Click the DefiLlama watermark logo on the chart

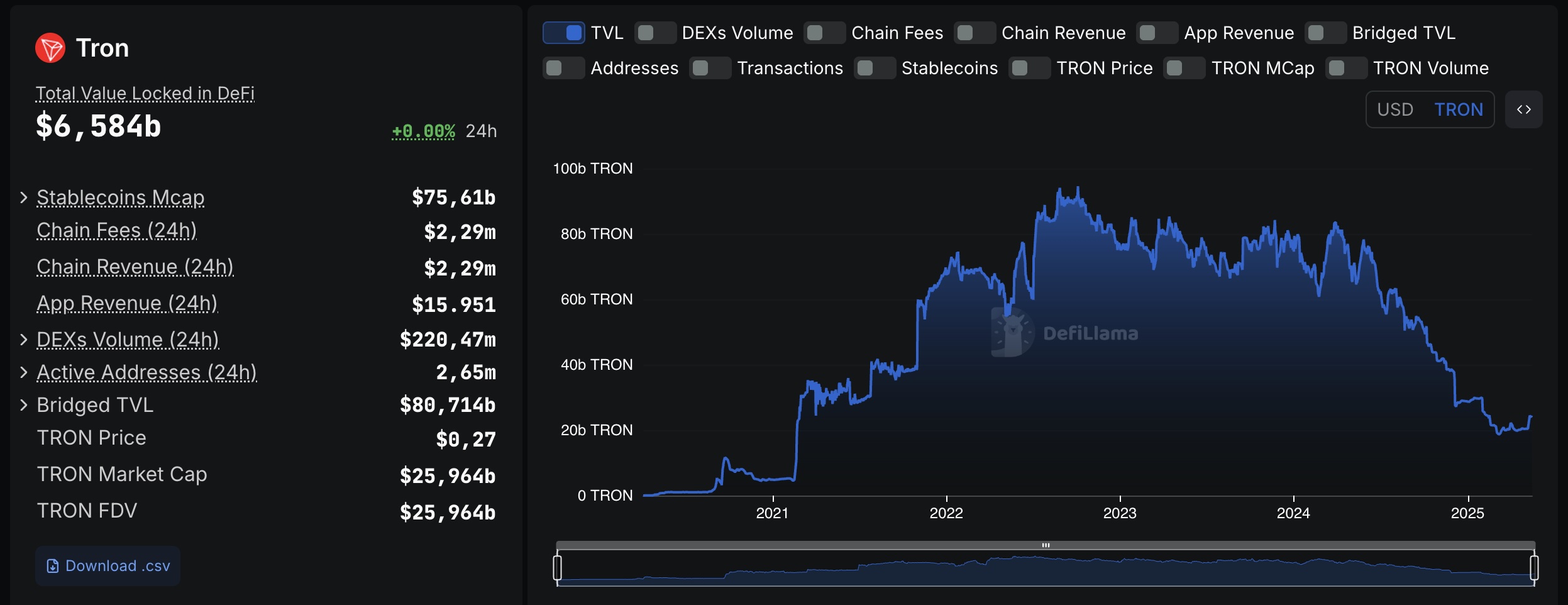click(x=1012, y=333)
